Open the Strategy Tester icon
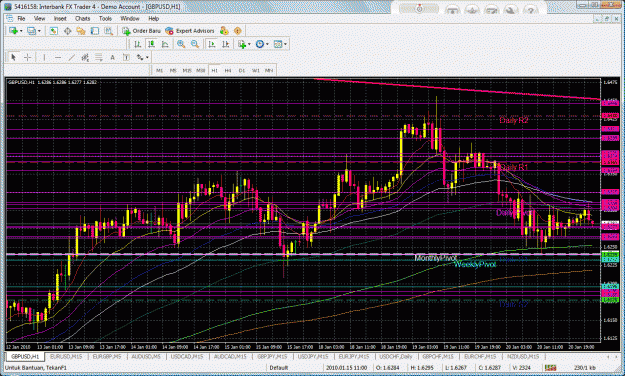 click(x=108, y=31)
